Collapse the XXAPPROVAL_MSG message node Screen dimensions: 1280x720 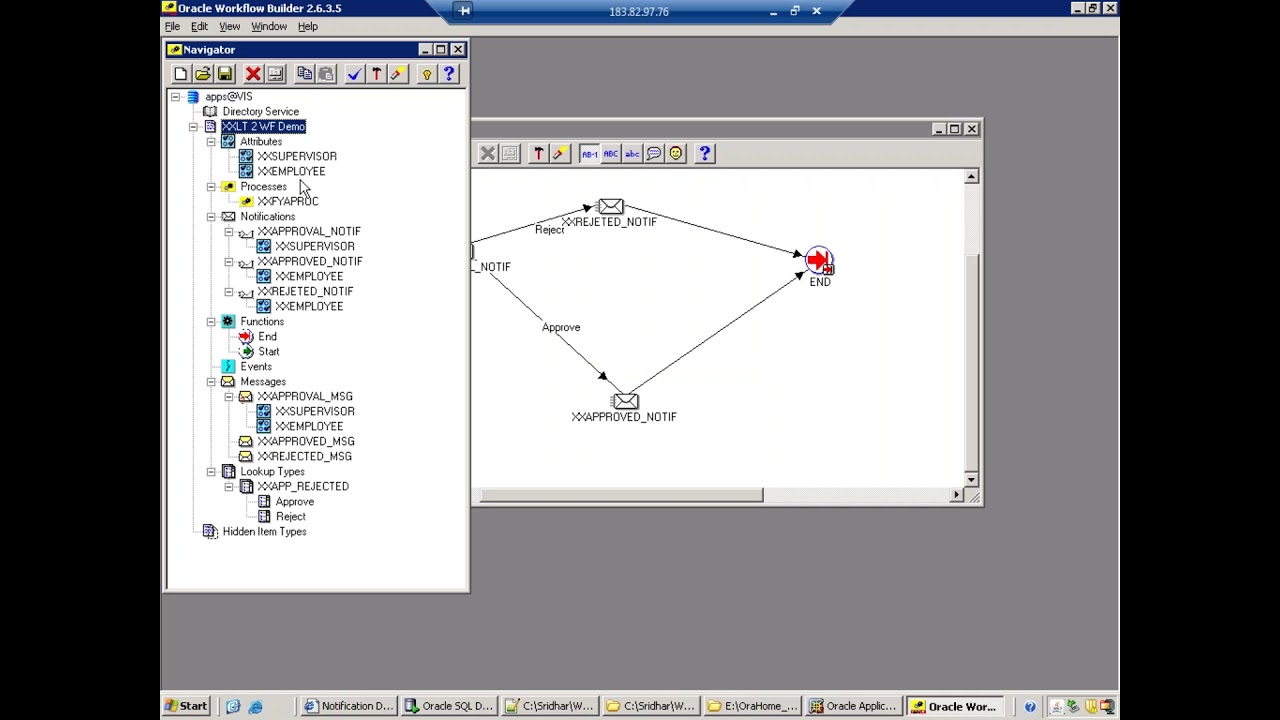tap(229, 397)
